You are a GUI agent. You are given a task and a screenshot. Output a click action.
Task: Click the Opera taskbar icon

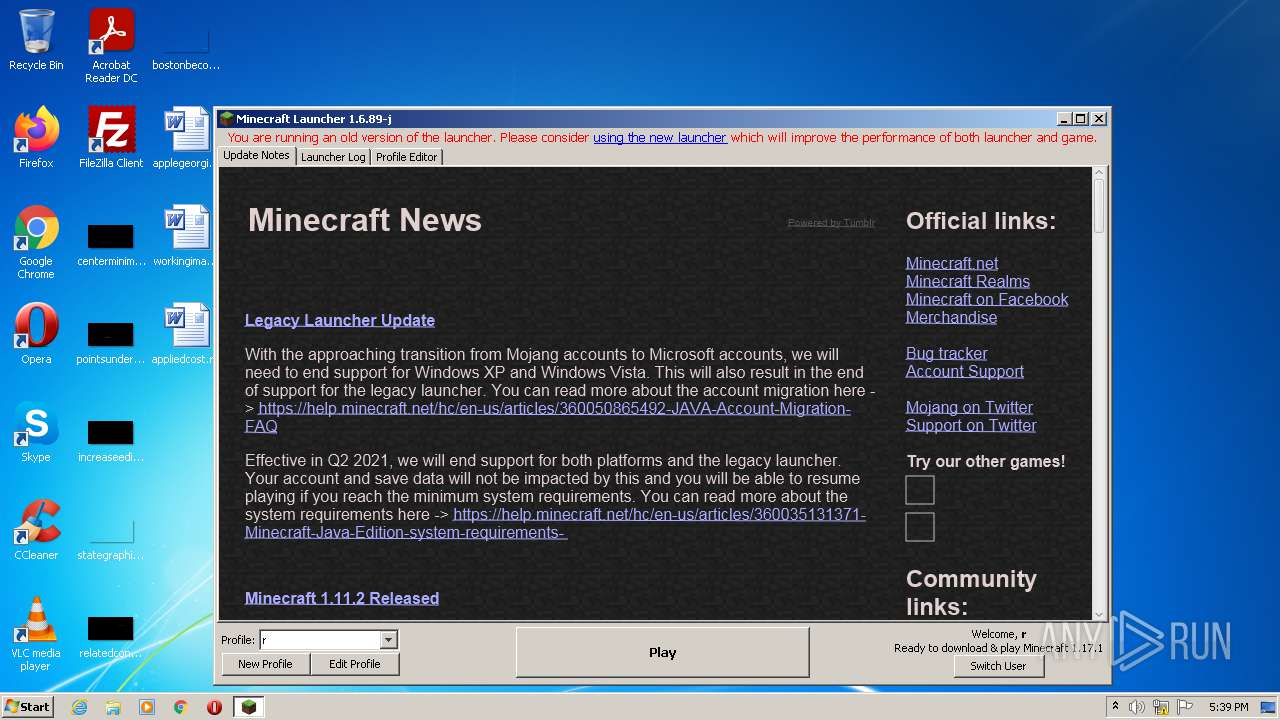pos(214,707)
